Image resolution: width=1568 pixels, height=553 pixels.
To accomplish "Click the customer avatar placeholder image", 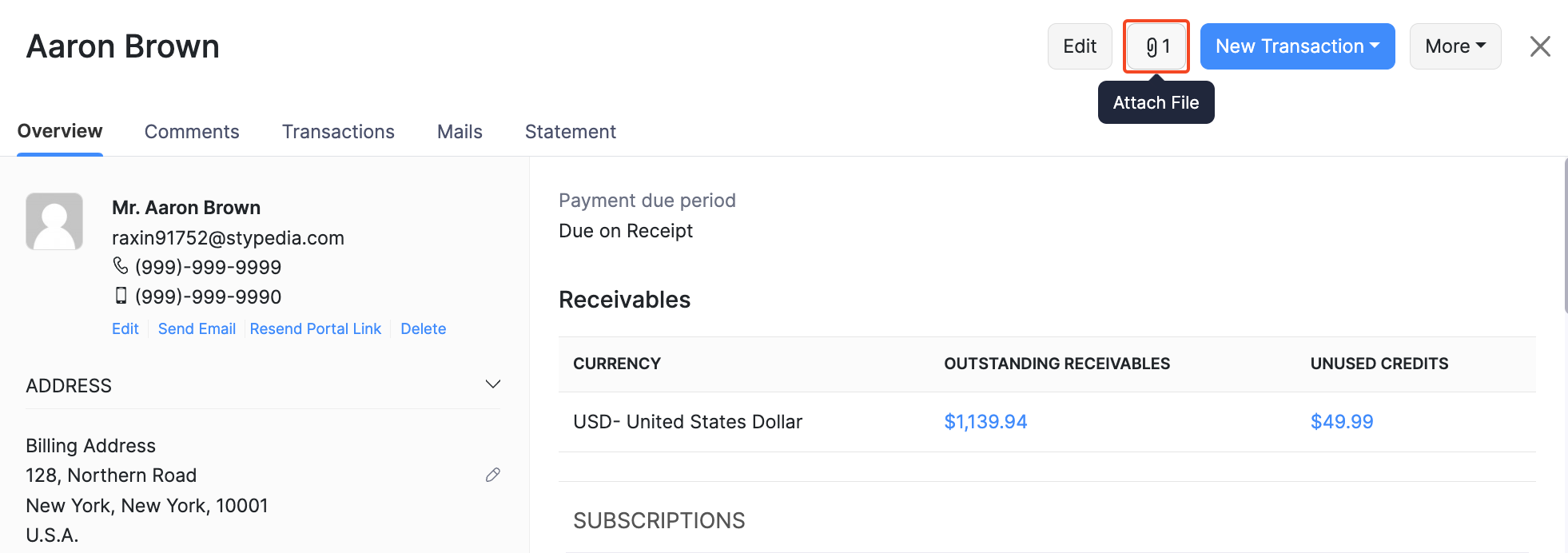I will (54, 221).
